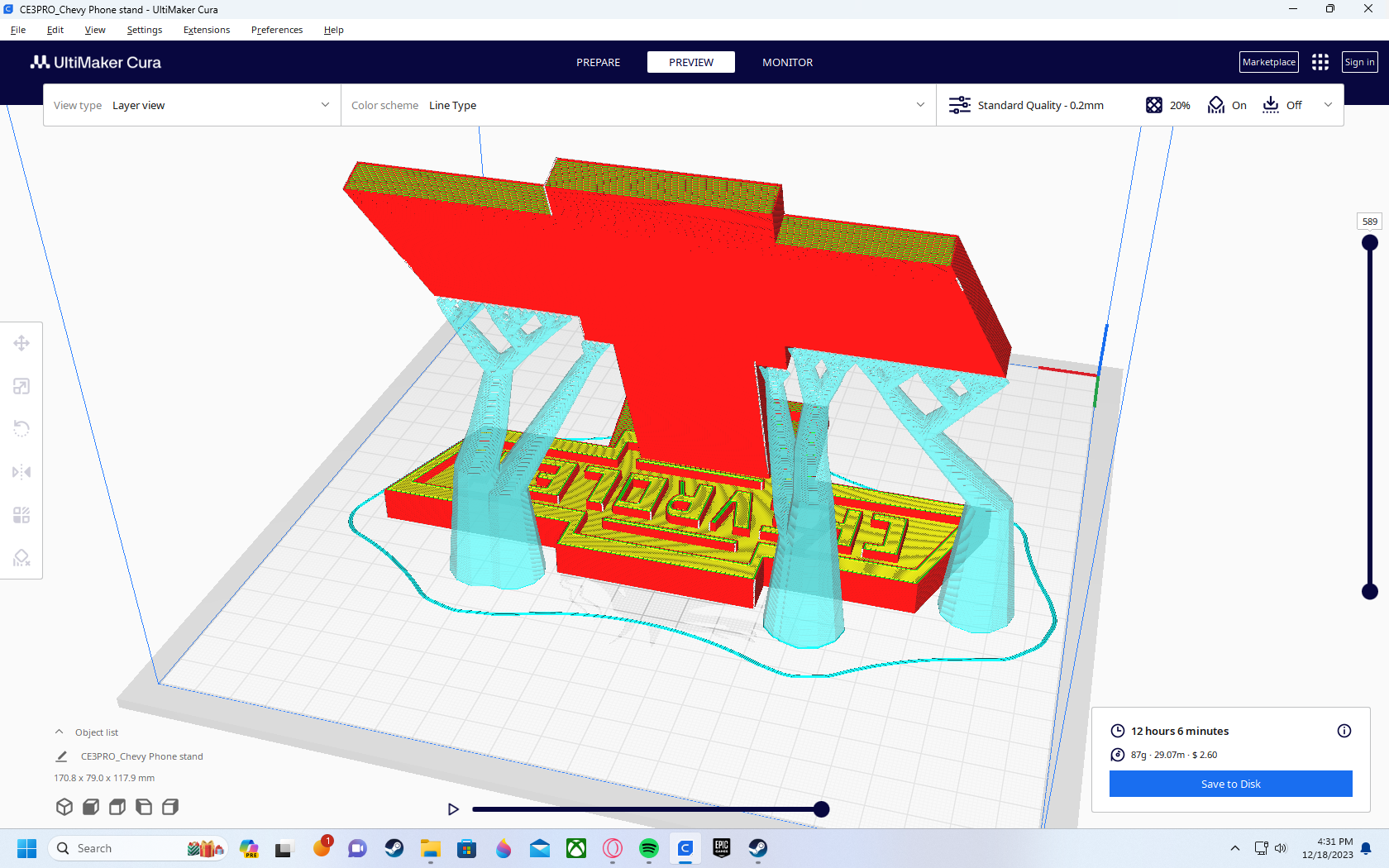Expand the print settings panel

click(1328, 105)
